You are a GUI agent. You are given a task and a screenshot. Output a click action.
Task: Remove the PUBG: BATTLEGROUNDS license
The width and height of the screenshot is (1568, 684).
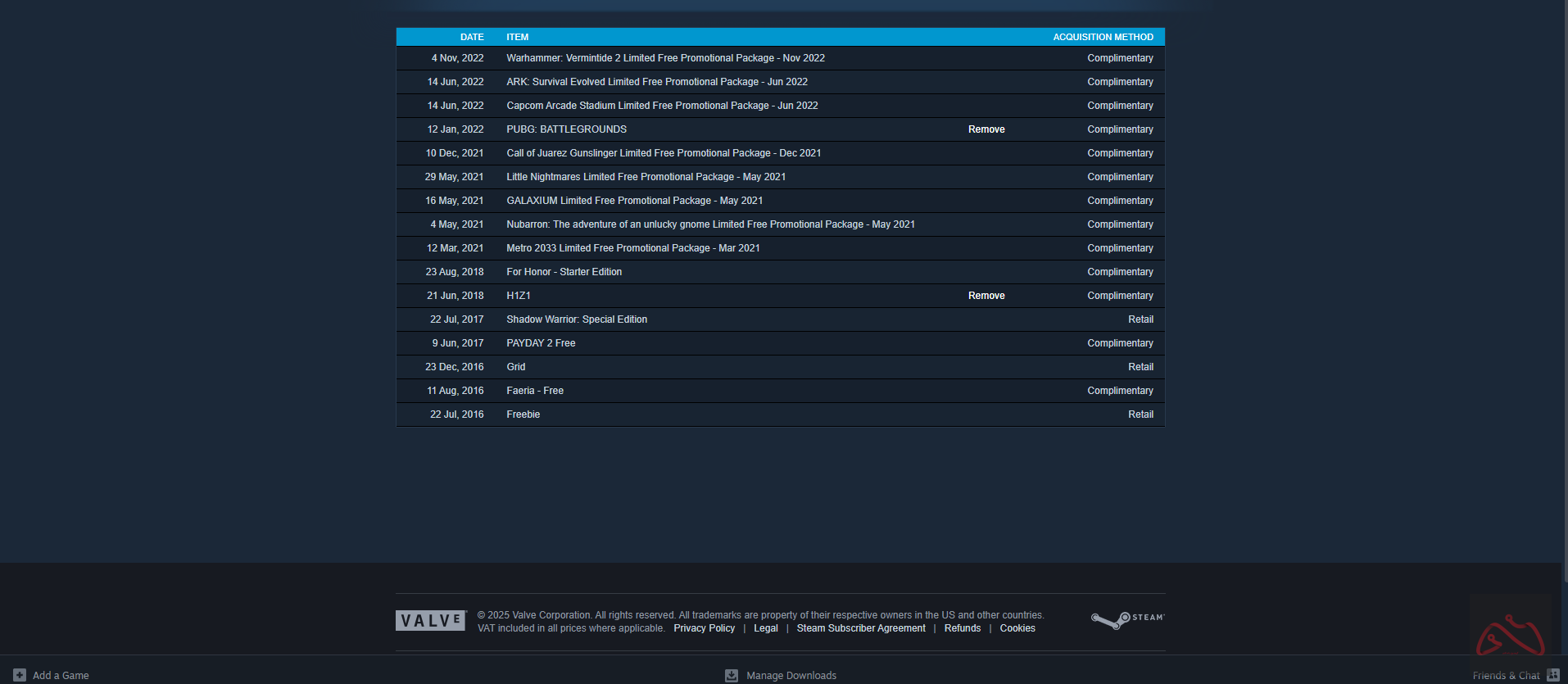(986, 129)
